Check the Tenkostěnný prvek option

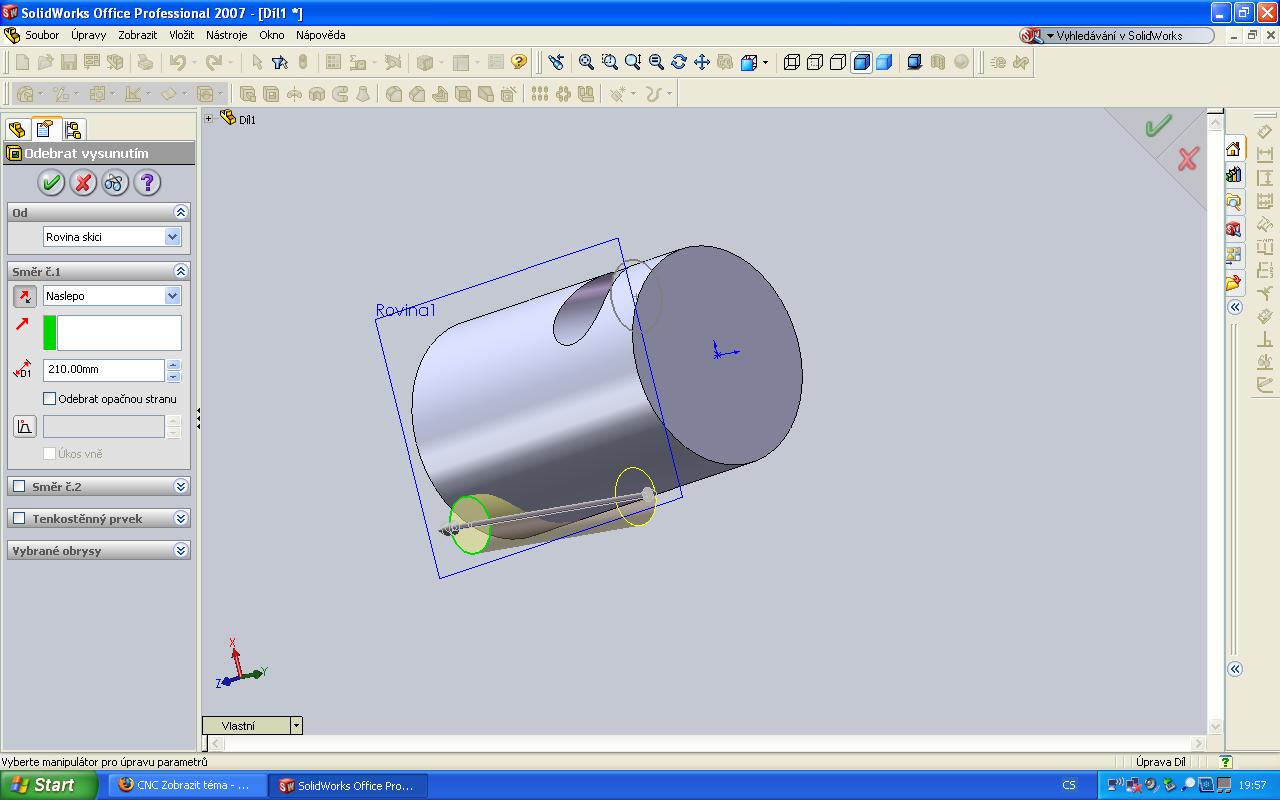coord(19,519)
